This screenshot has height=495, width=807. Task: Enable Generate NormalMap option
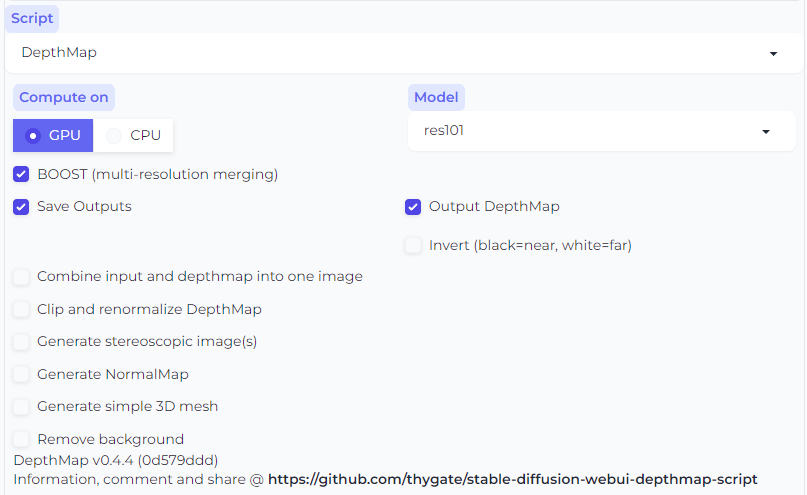21,374
